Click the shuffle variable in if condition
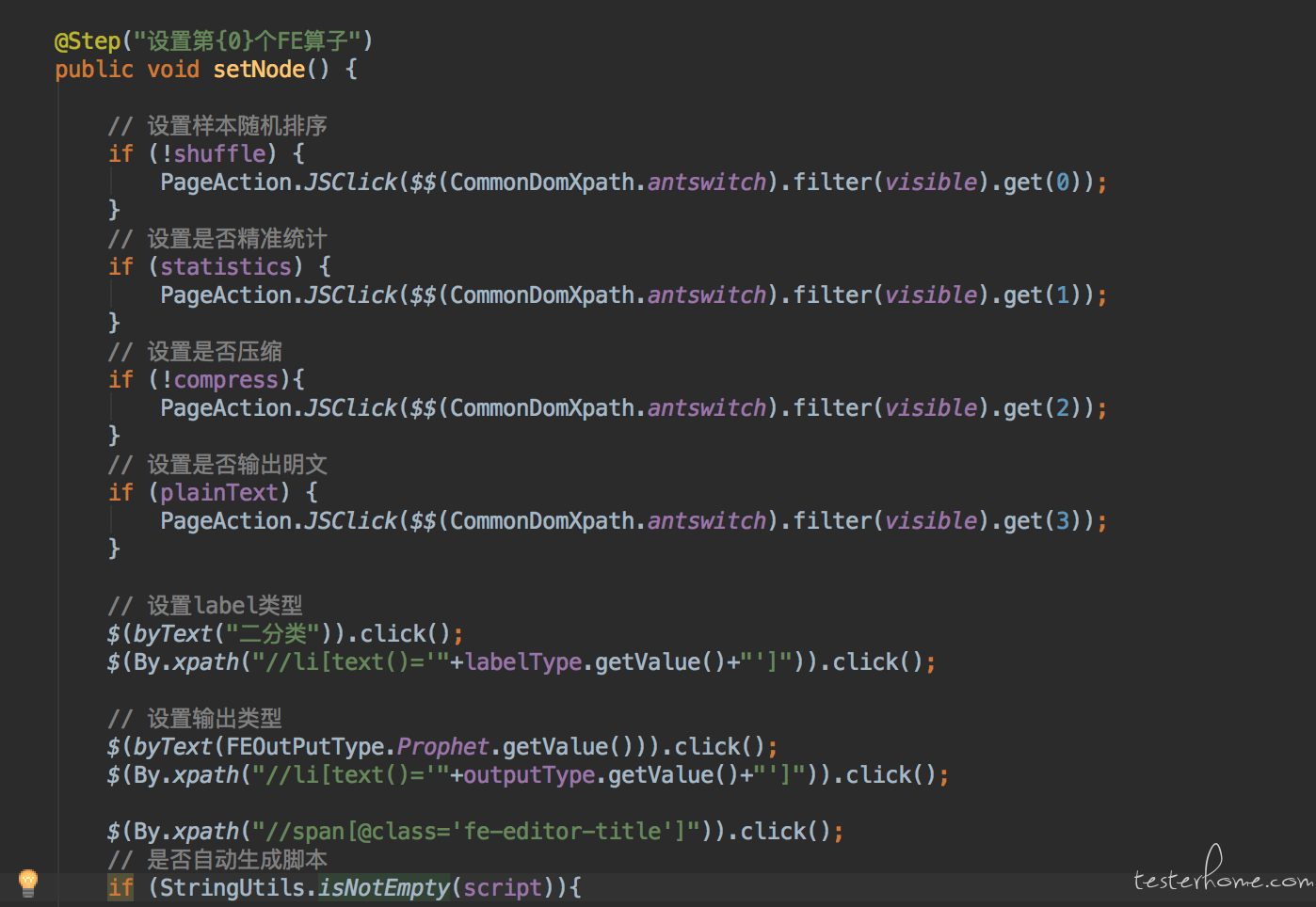The width and height of the screenshot is (1316, 907). coord(219,154)
